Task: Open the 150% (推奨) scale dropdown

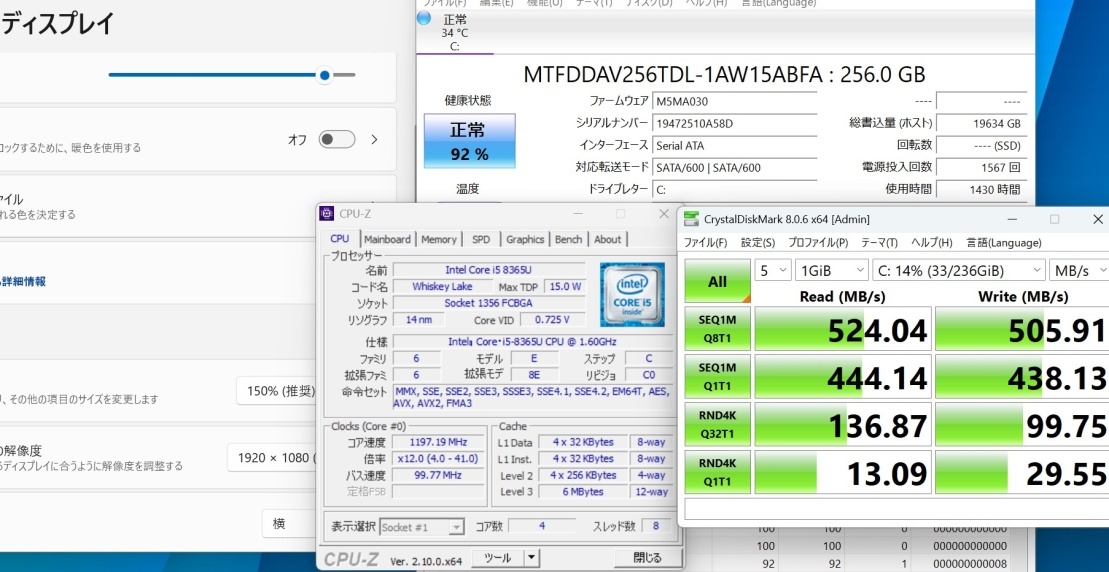Action: point(277,391)
